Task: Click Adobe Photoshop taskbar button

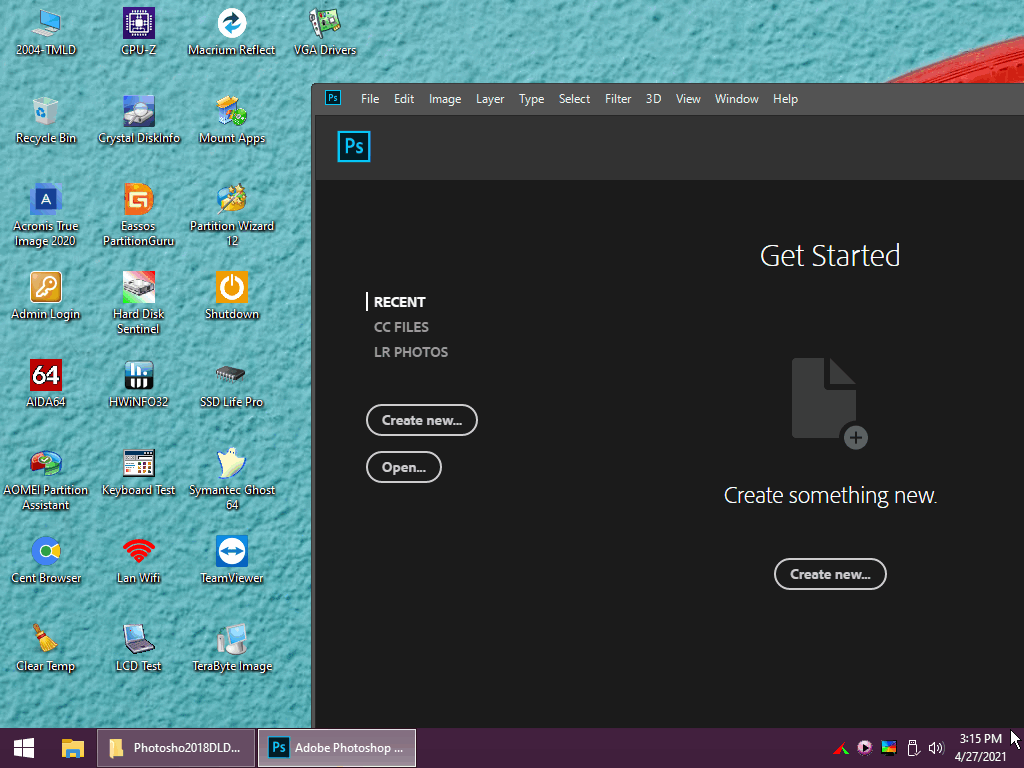Action: coord(337,748)
